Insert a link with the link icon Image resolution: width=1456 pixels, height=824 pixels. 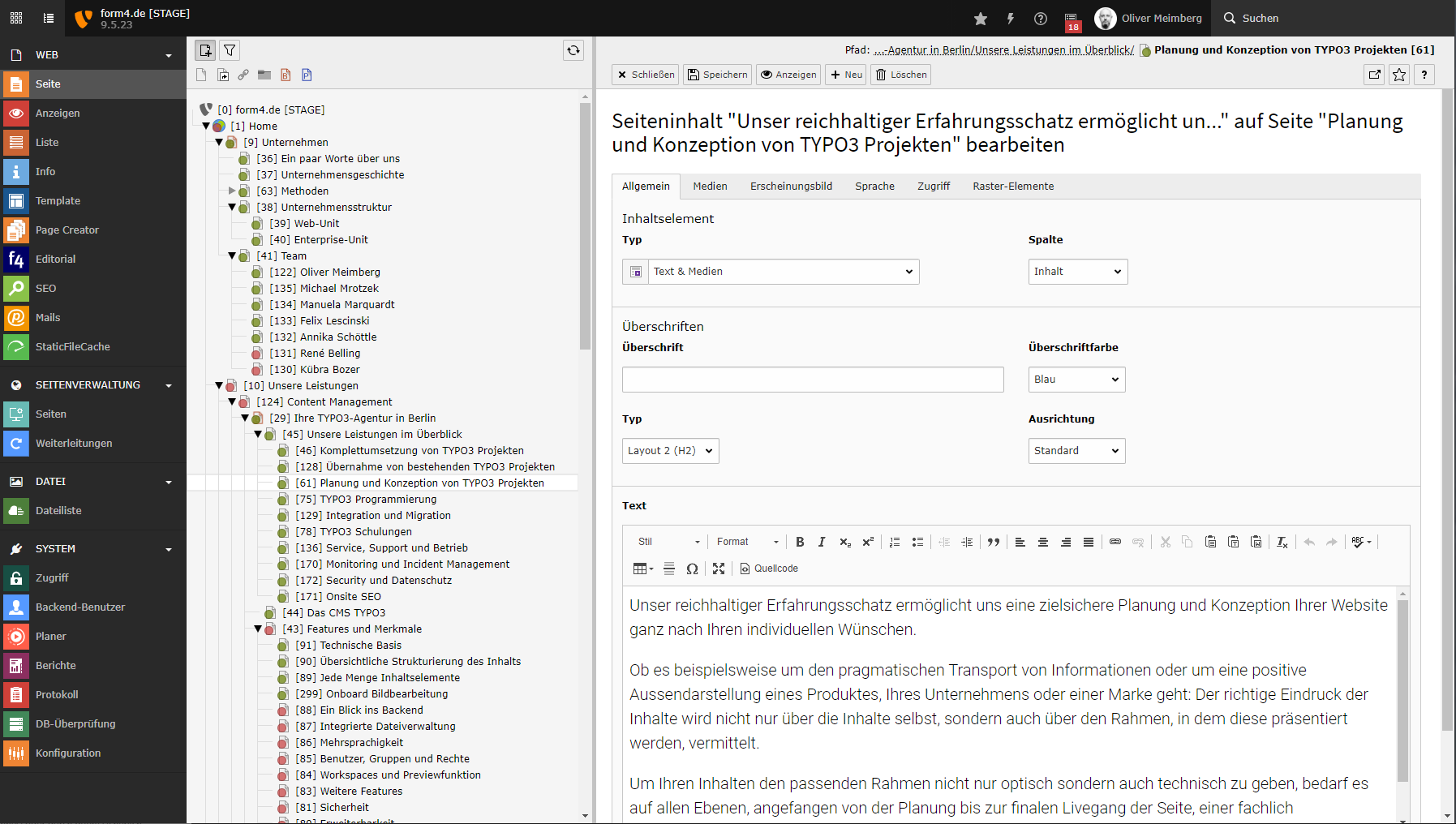click(1115, 542)
